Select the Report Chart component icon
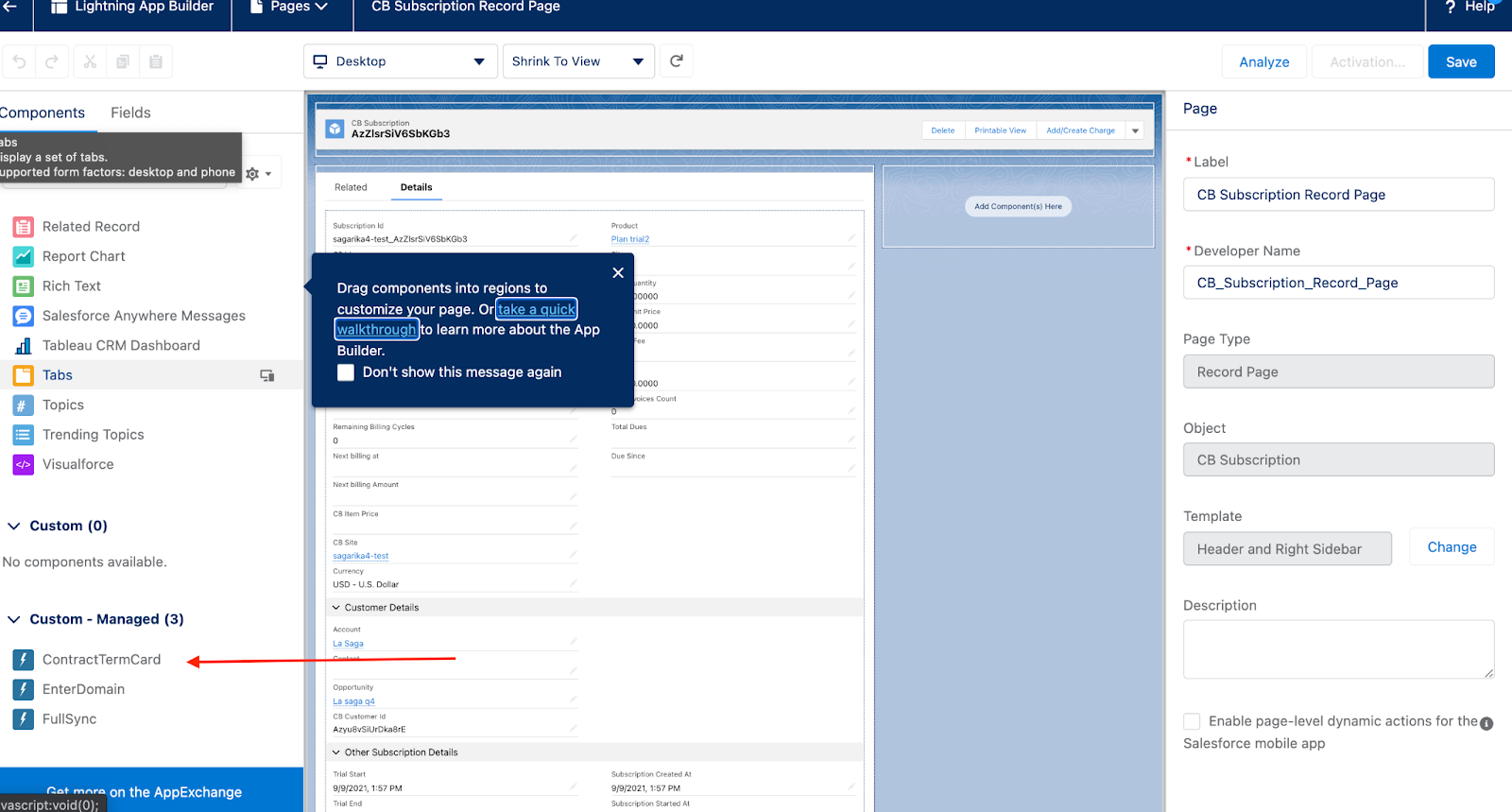The image size is (1512, 812). coord(24,256)
